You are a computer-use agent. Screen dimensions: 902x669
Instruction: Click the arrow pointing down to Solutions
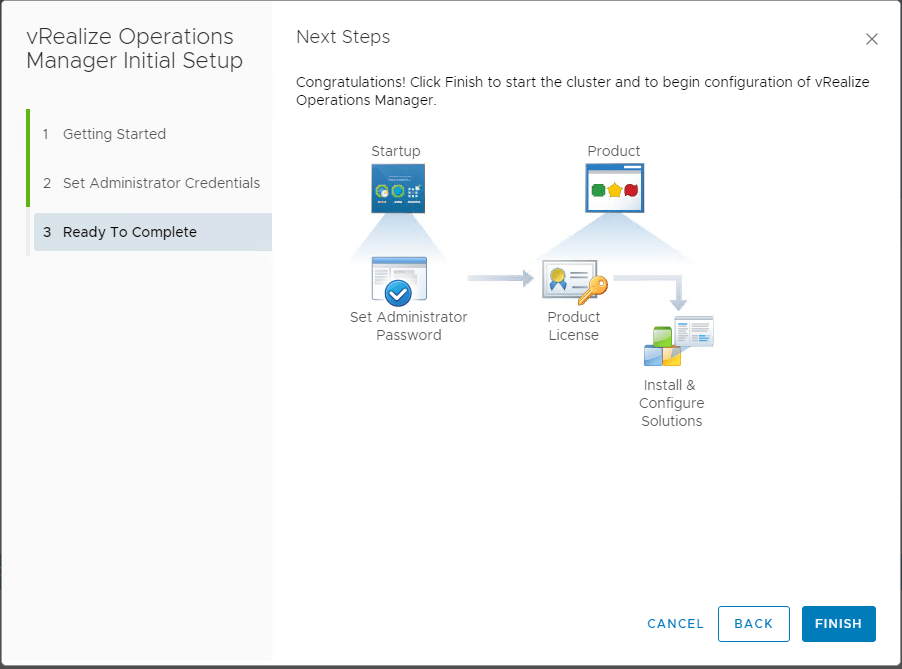[x=678, y=294]
